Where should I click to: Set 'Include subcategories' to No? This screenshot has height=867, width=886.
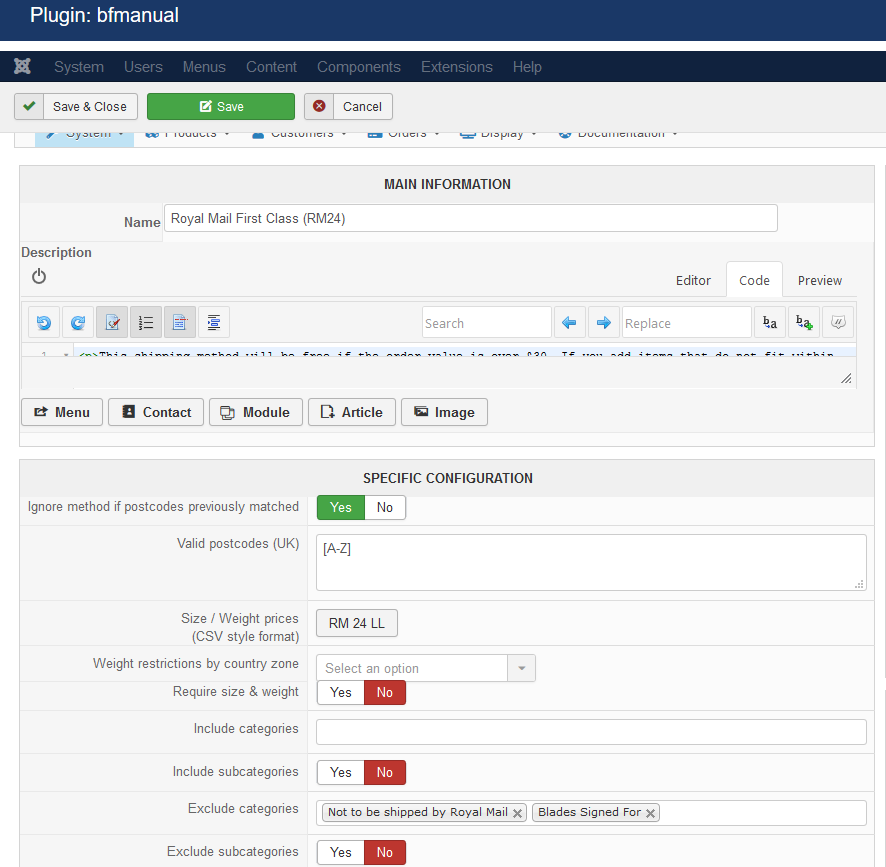coord(385,773)
